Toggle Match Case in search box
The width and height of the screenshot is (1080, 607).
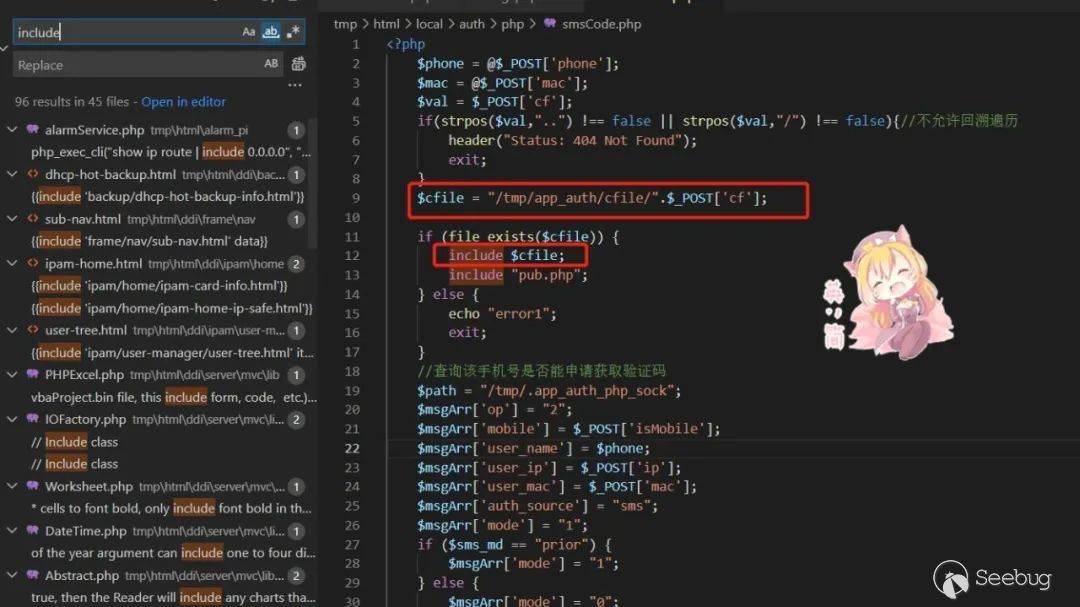click(x=249, y=32)
